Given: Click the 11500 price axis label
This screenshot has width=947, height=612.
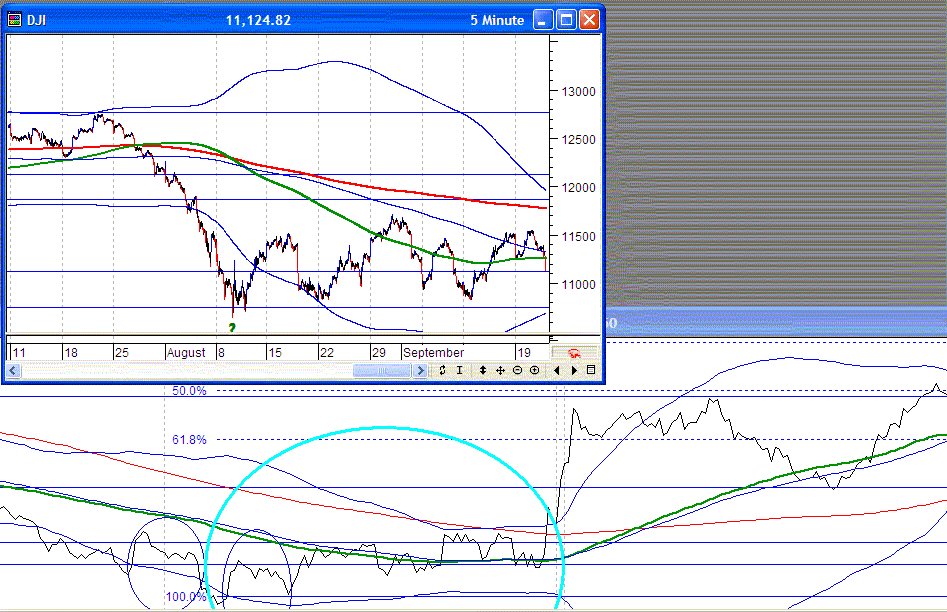Looking at the screenshot, I should click(579, 237).
